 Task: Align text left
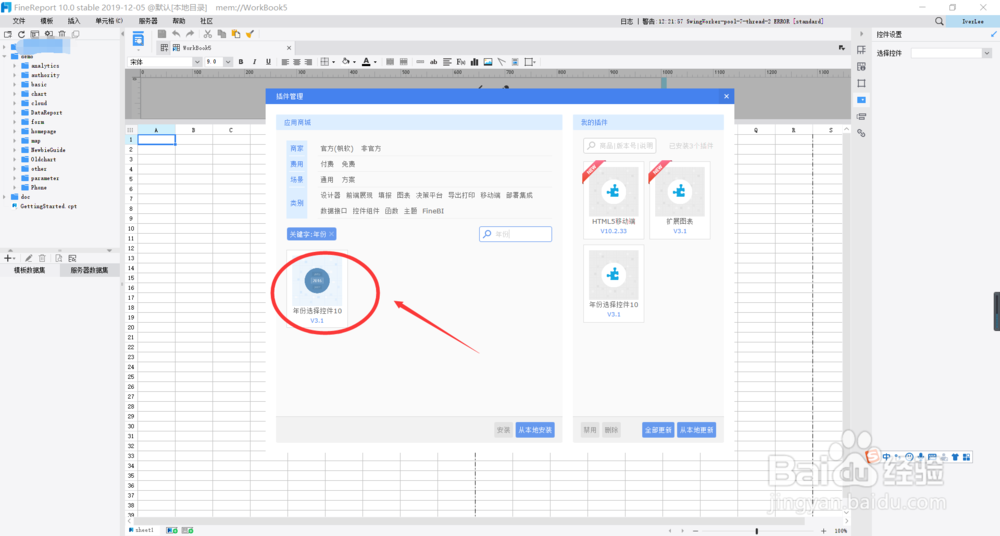(x=285, y=62)
